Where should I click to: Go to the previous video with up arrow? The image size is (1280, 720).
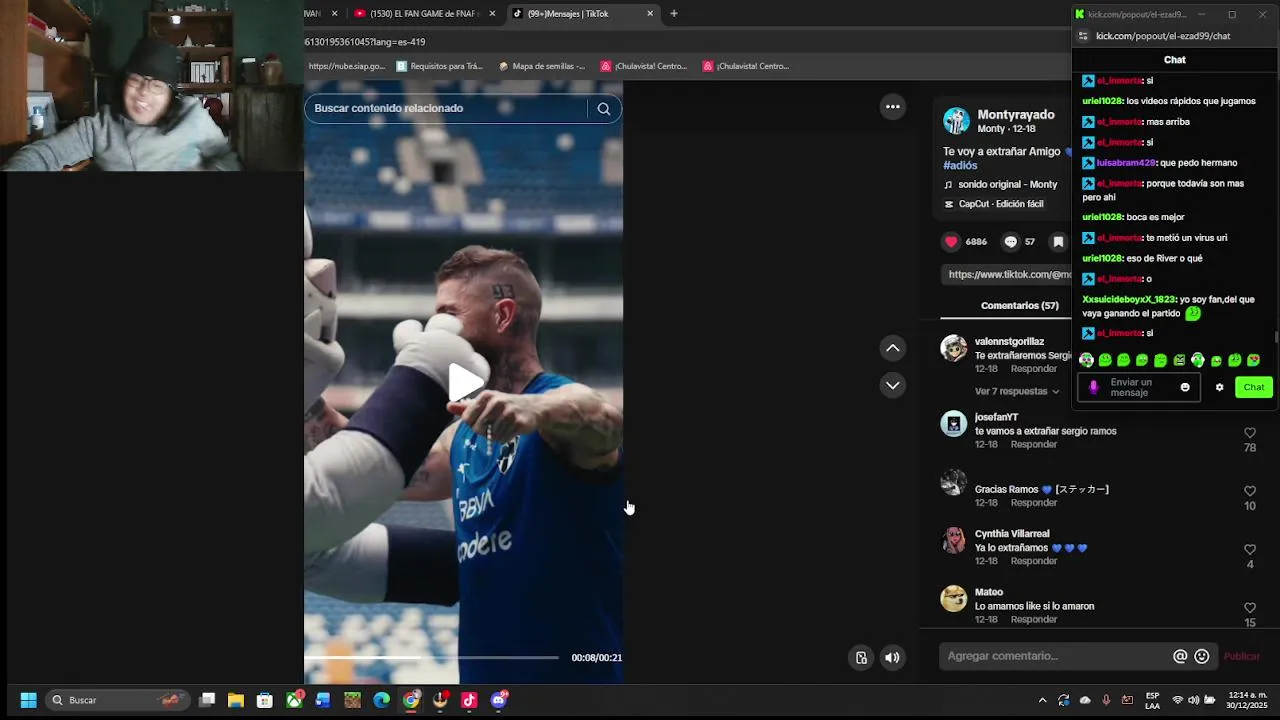coord(893,348)
